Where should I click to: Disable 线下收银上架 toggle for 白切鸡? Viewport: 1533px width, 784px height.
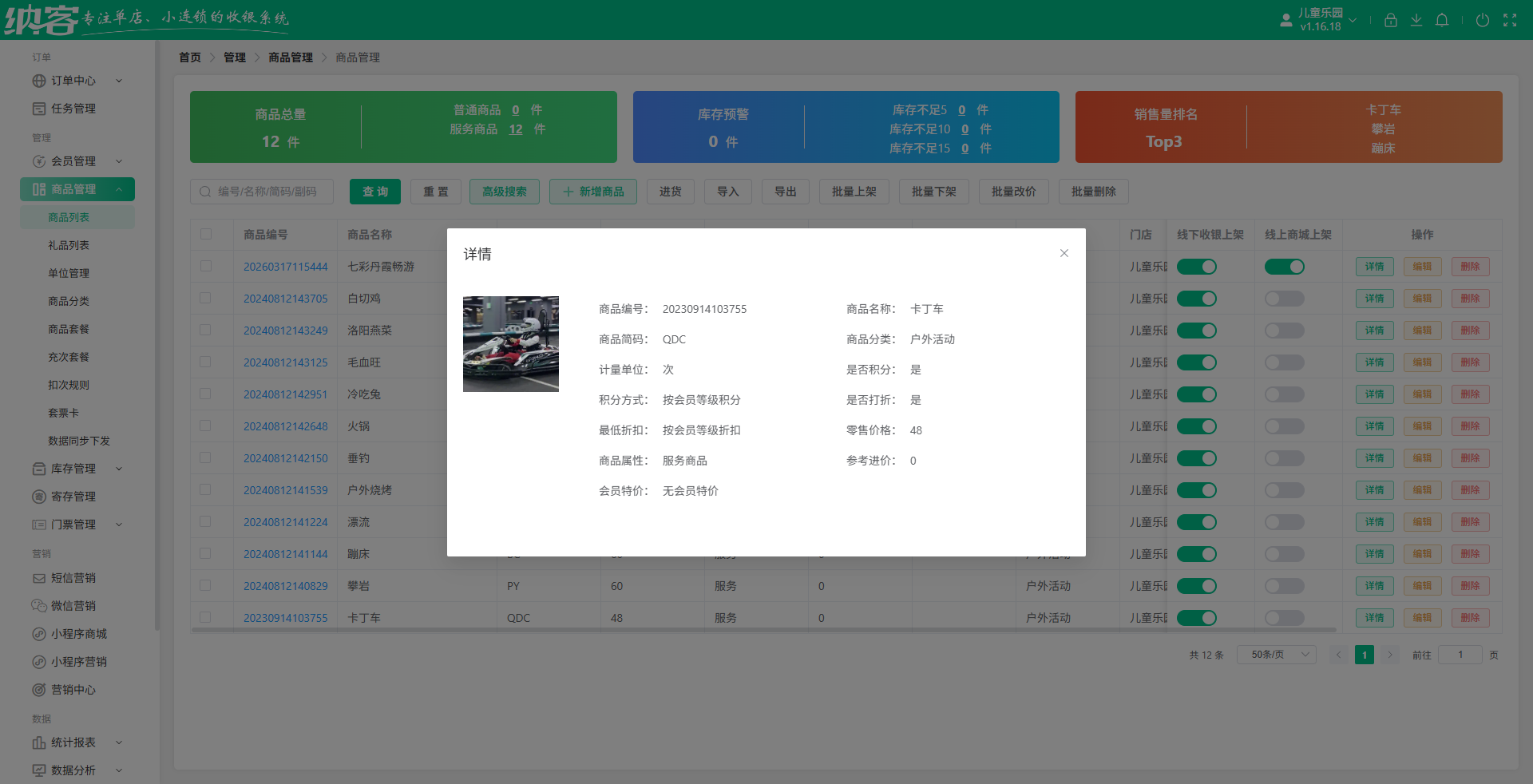(1197, 299)
